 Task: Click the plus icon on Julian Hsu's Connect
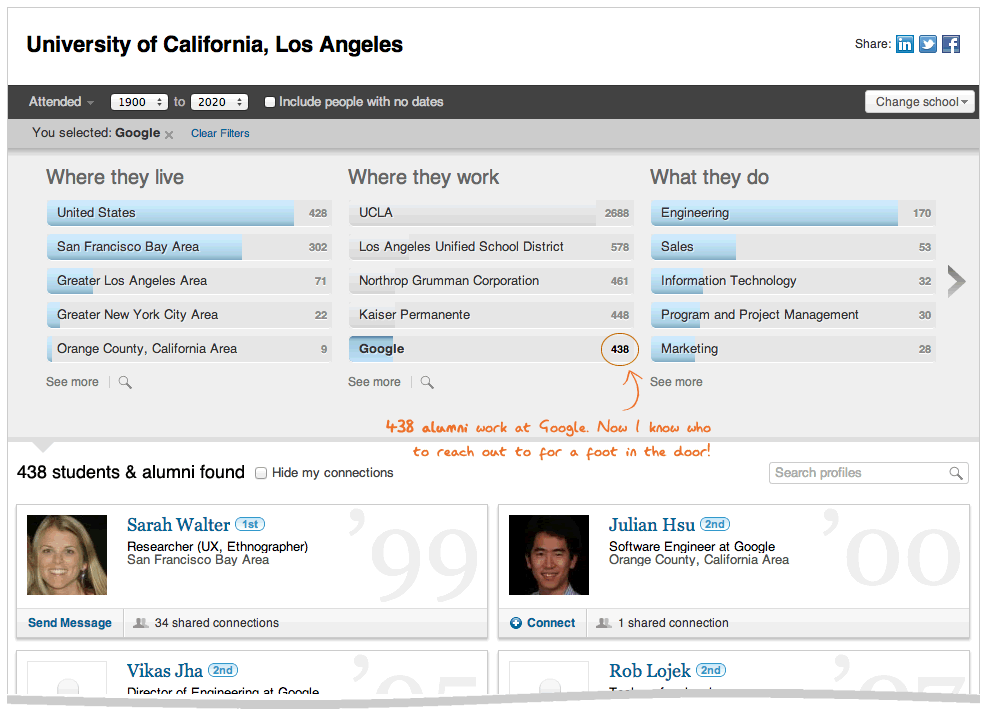515,623
